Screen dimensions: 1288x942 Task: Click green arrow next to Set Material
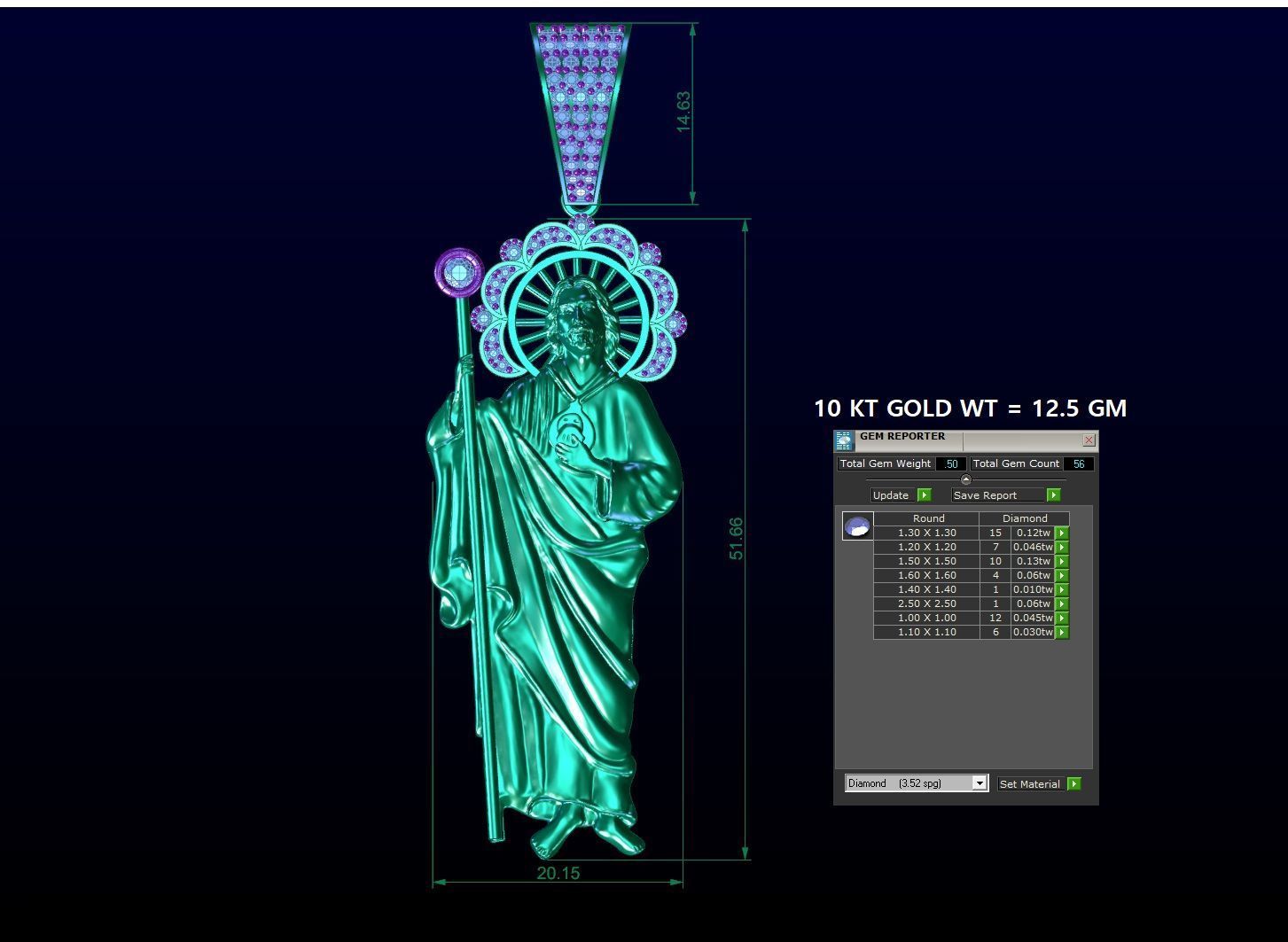1074,784
